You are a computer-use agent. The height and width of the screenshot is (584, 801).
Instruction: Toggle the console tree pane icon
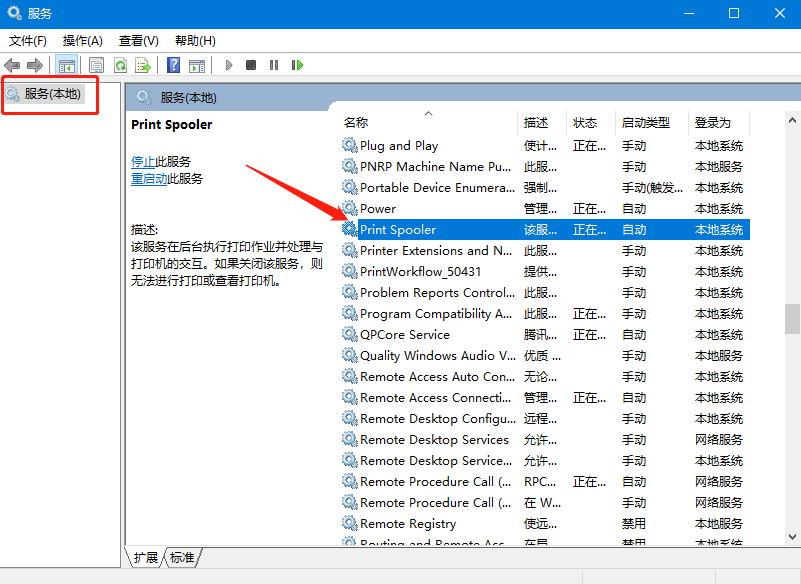click(67, 64)
